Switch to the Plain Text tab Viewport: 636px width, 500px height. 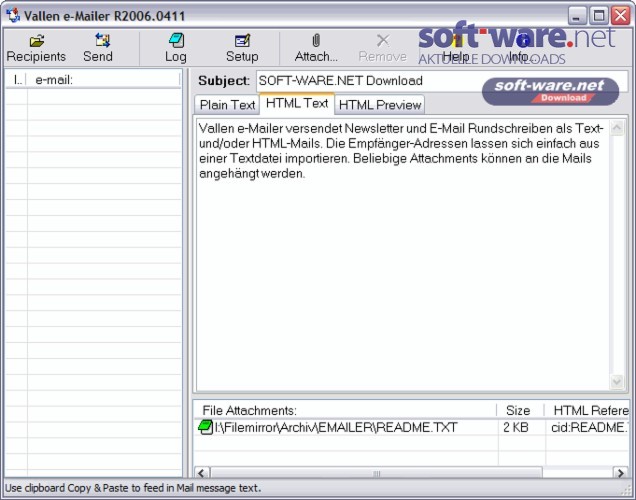pyautogui.click(x=227, y=105)
